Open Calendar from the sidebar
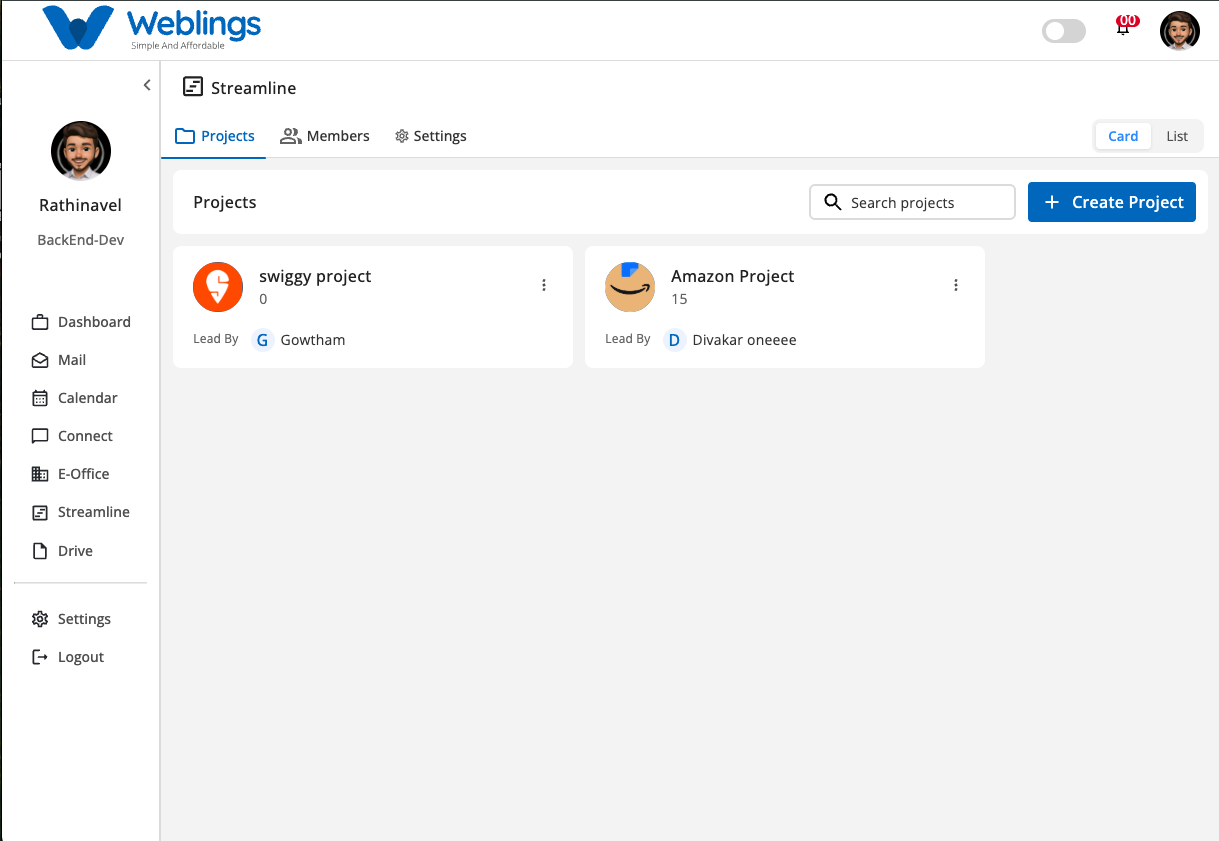Image resolution: width=1219 pixels, height=841 pixels. click(75, 398)
